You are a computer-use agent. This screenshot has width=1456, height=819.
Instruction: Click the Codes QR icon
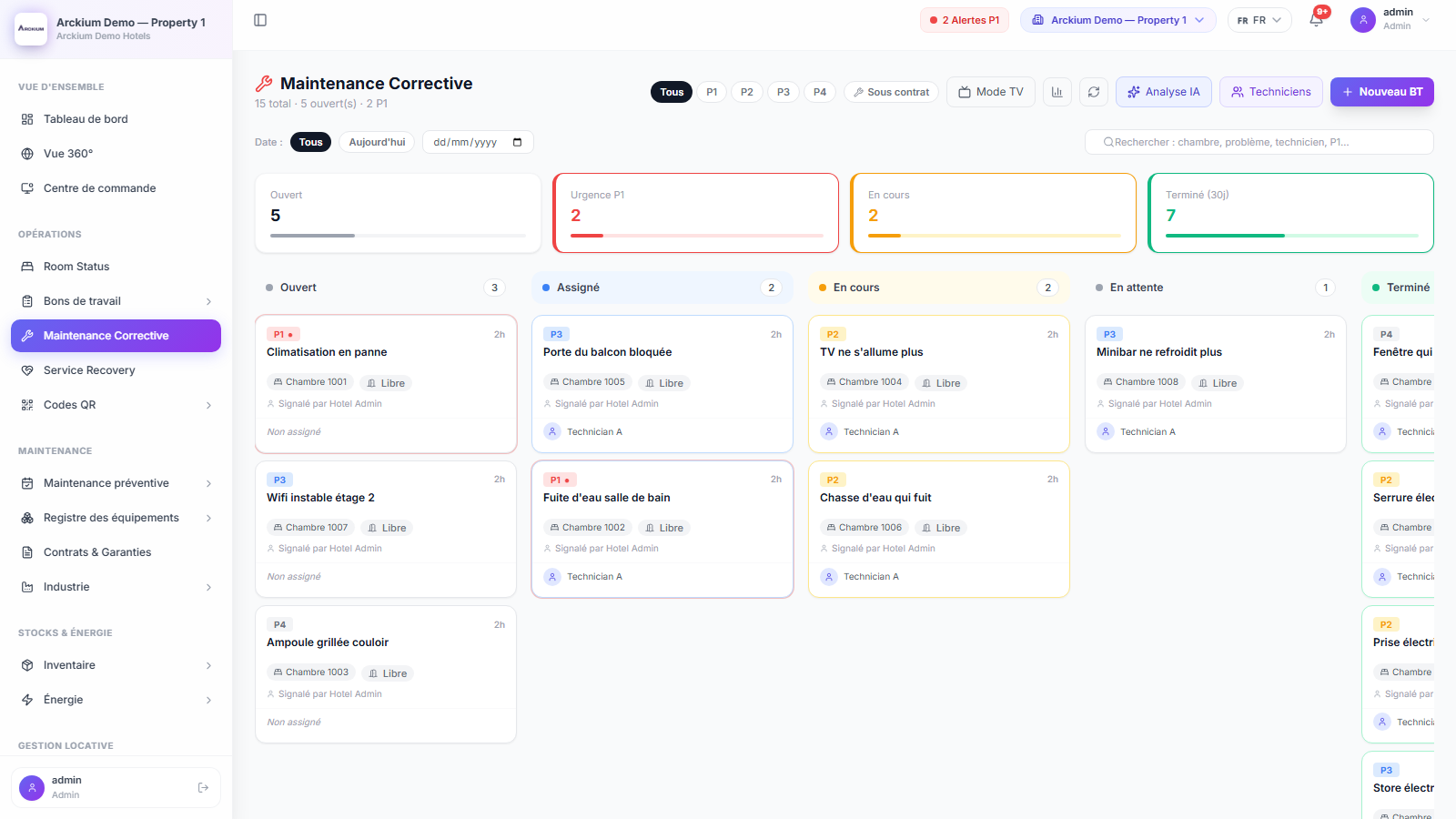coord(27,405)
